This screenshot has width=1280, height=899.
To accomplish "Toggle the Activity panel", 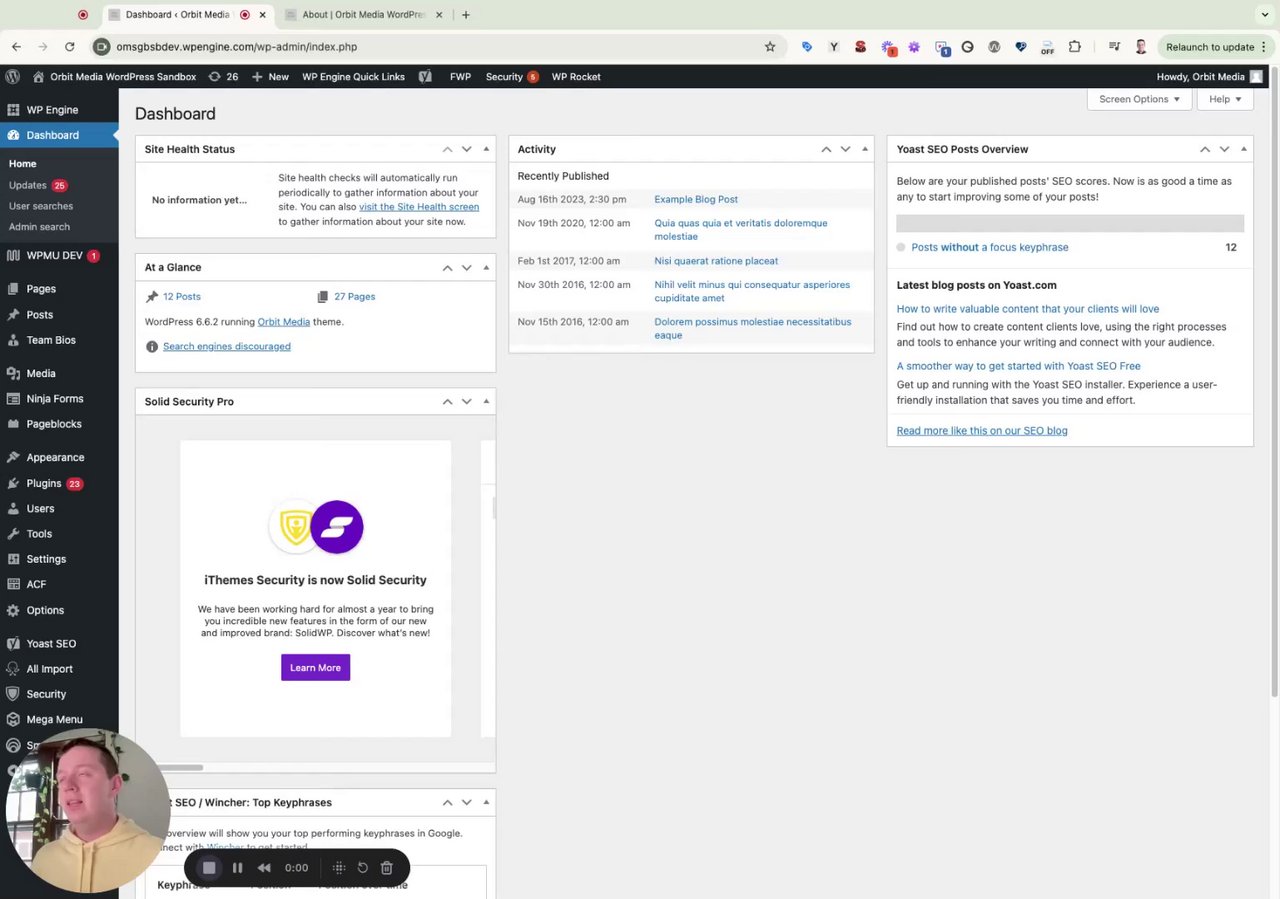I will click(x=865, y=149).
